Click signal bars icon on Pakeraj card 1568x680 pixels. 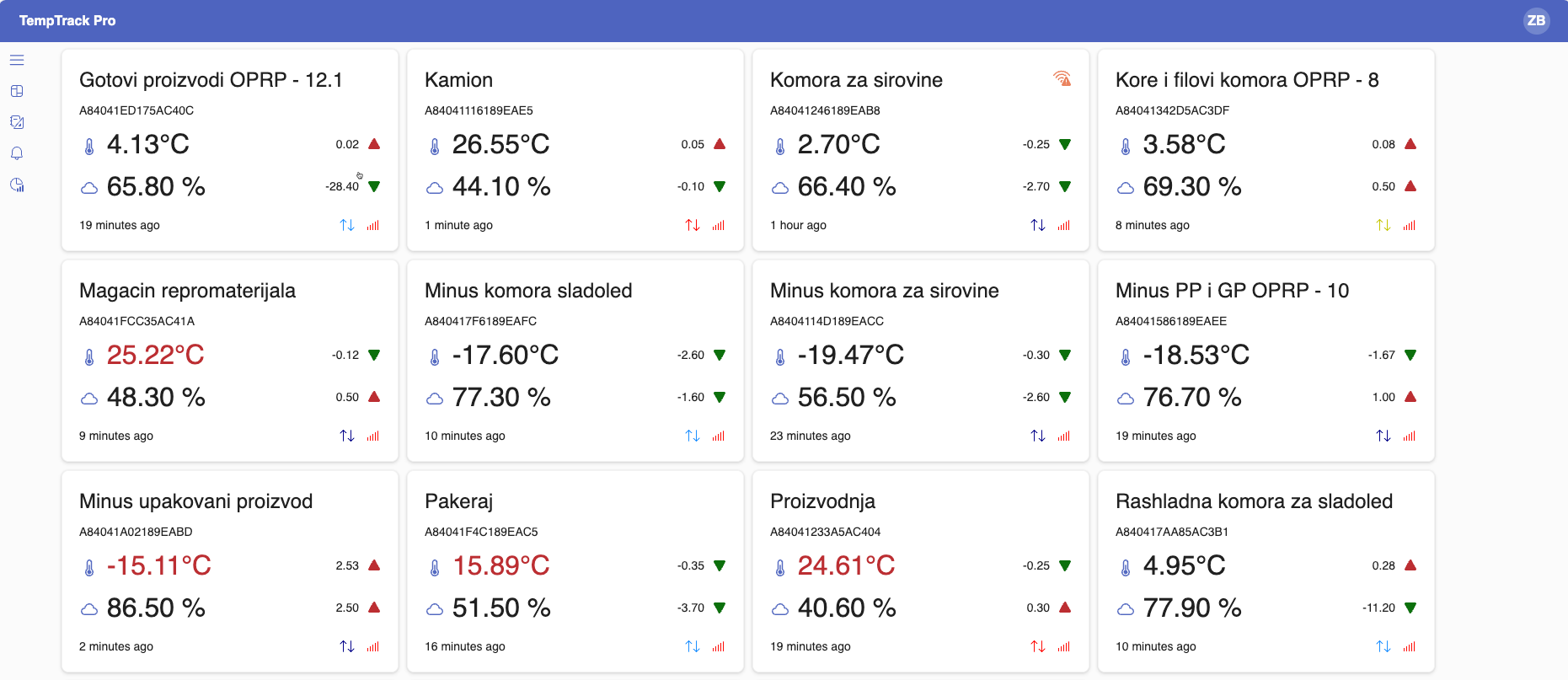coord(718,646)
